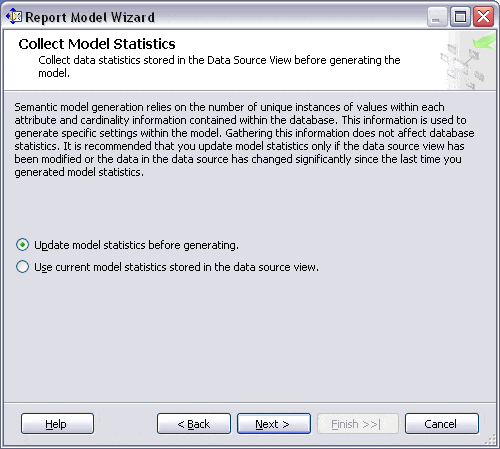Click the wizard banner graphic in header
500x449 pixels.
point(468,60)
